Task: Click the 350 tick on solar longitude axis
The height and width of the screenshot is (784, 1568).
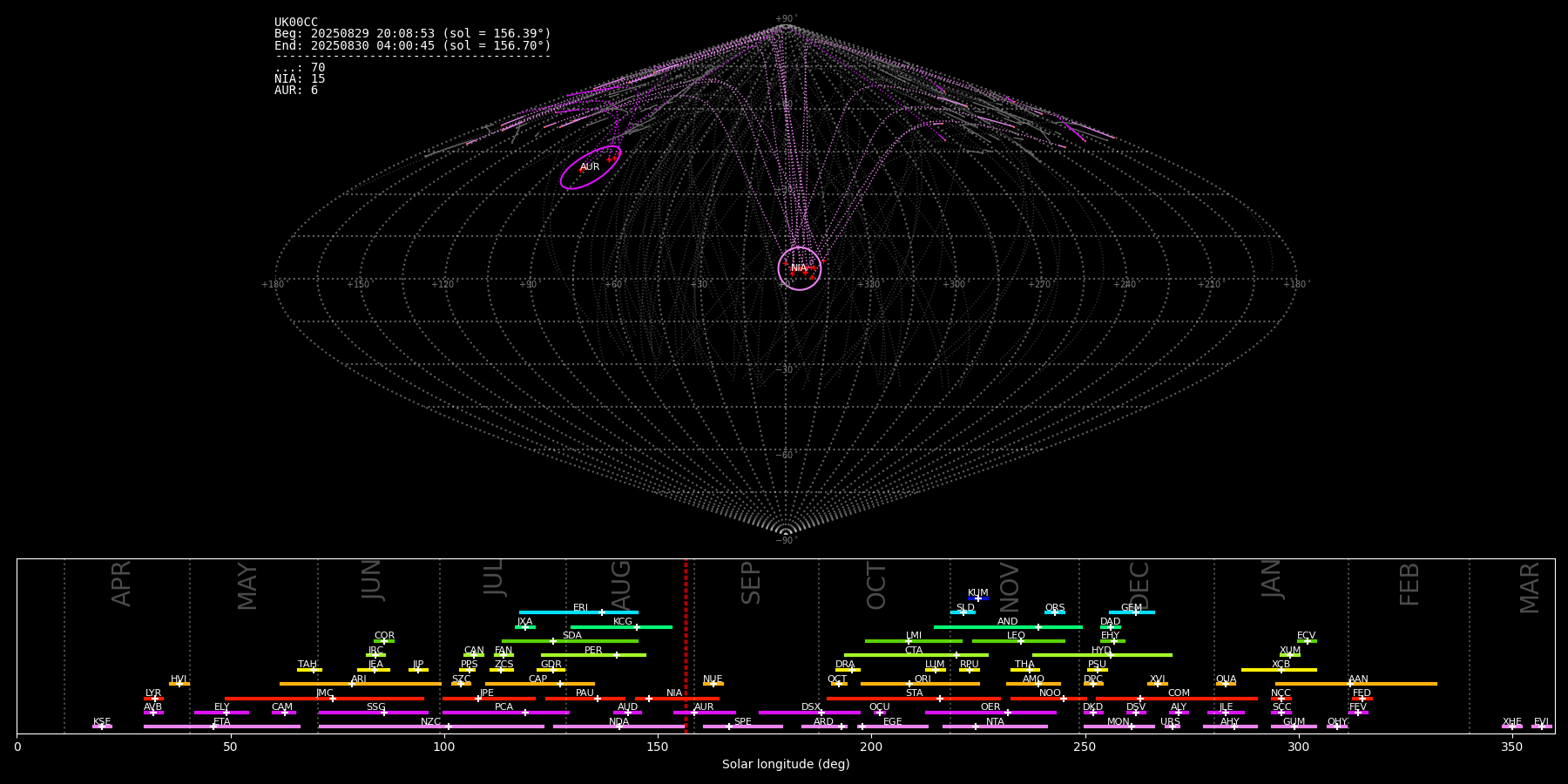Action: 1512,747
